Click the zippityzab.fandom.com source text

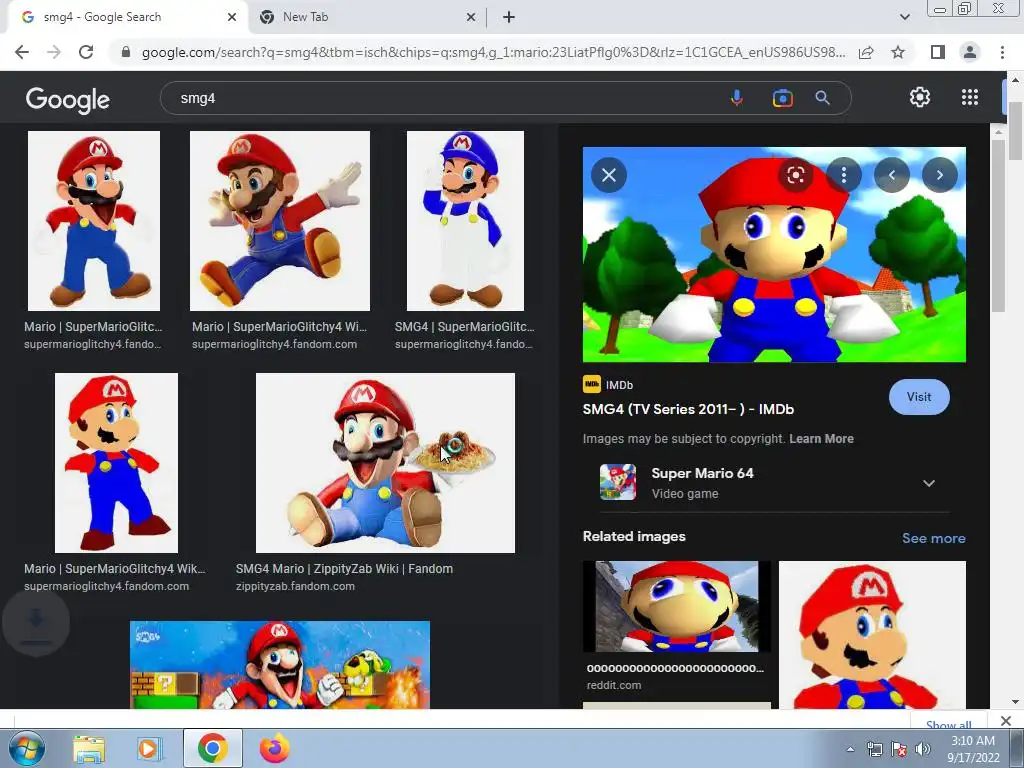[295, 586]
